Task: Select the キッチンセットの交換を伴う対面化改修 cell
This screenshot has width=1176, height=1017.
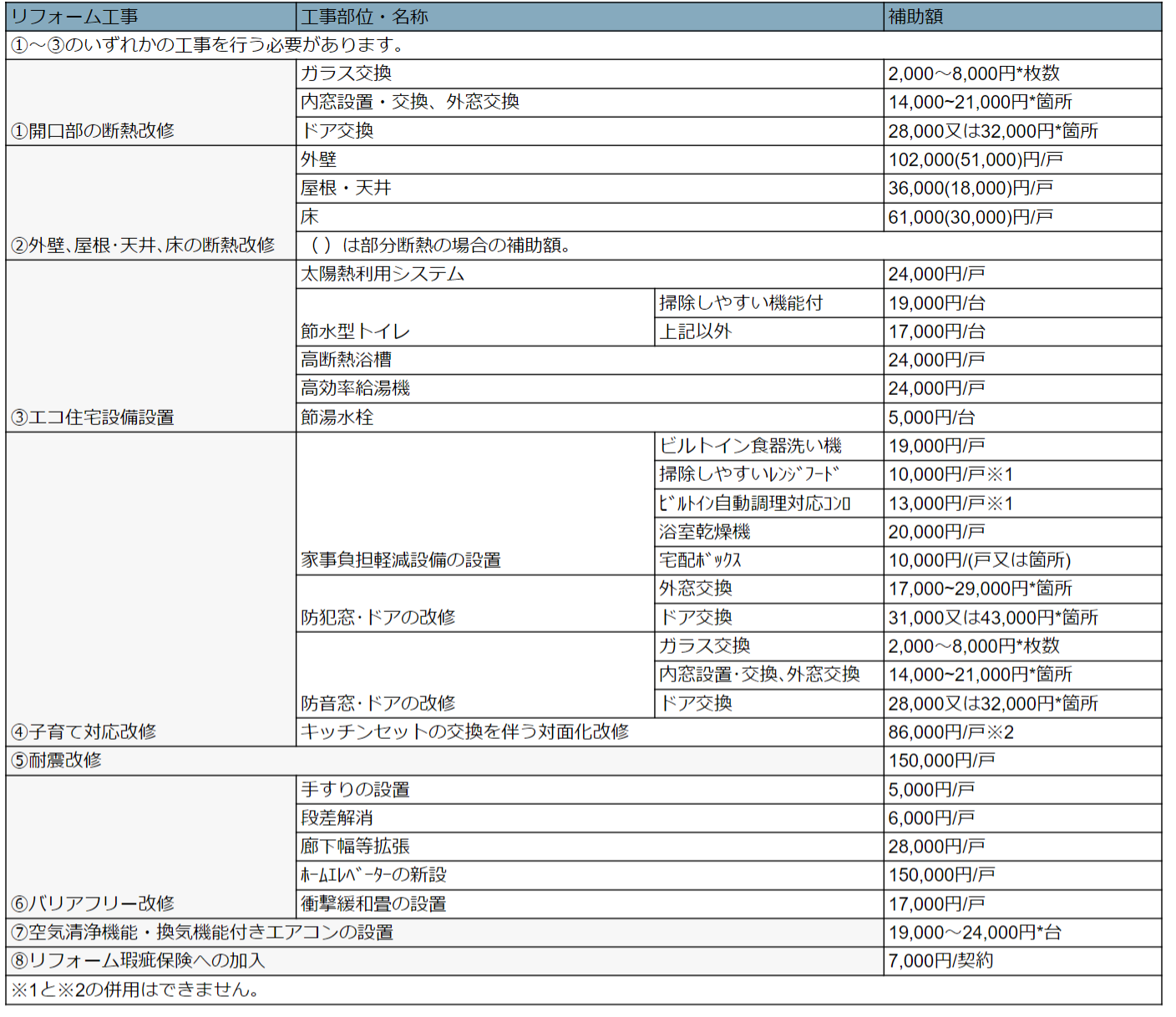Action: [x=589, y=732]
